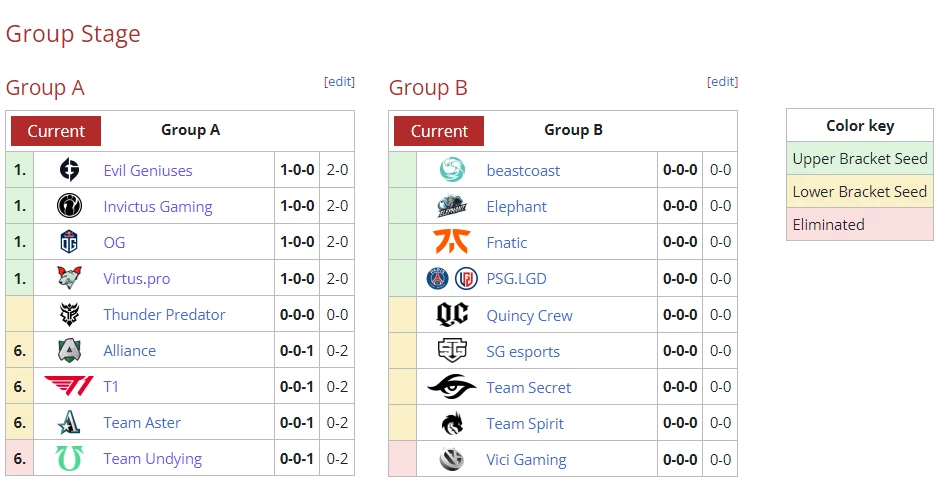Click the Fnatic orange logo
Screen dimensions: 939x486
[452, 242]
